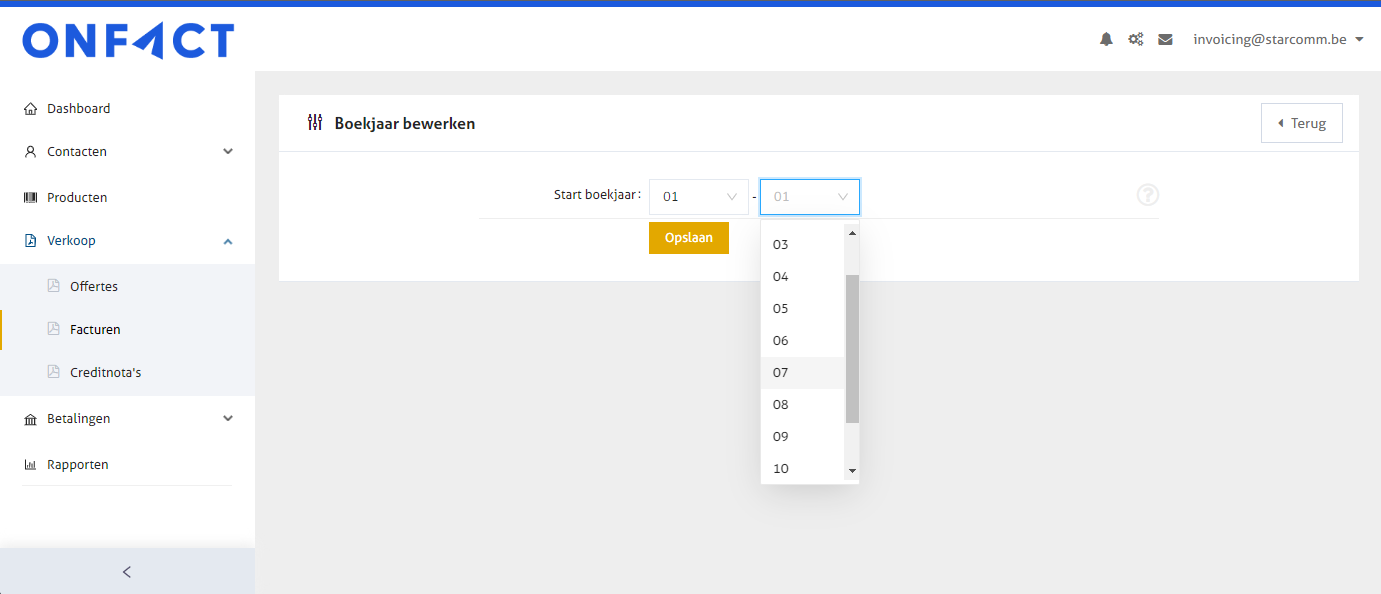1381x594 pixels.
Task: Open messages with the envelope icon
Action: [x=1165, y=40]
